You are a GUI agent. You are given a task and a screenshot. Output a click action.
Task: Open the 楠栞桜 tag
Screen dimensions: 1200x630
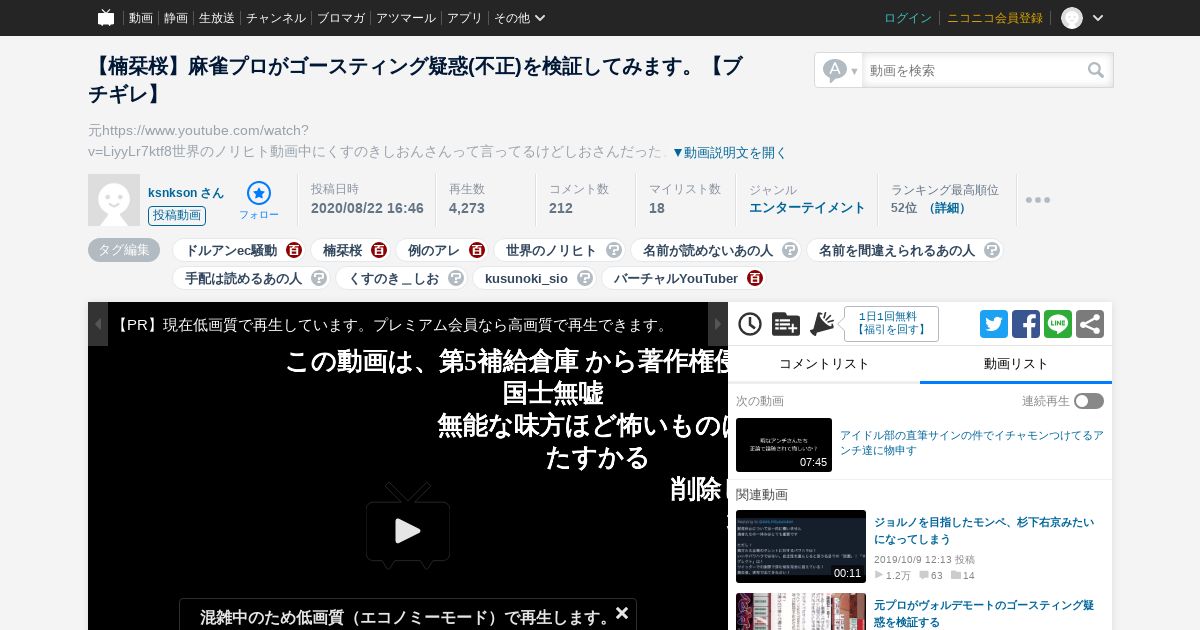tap(342, 250)
